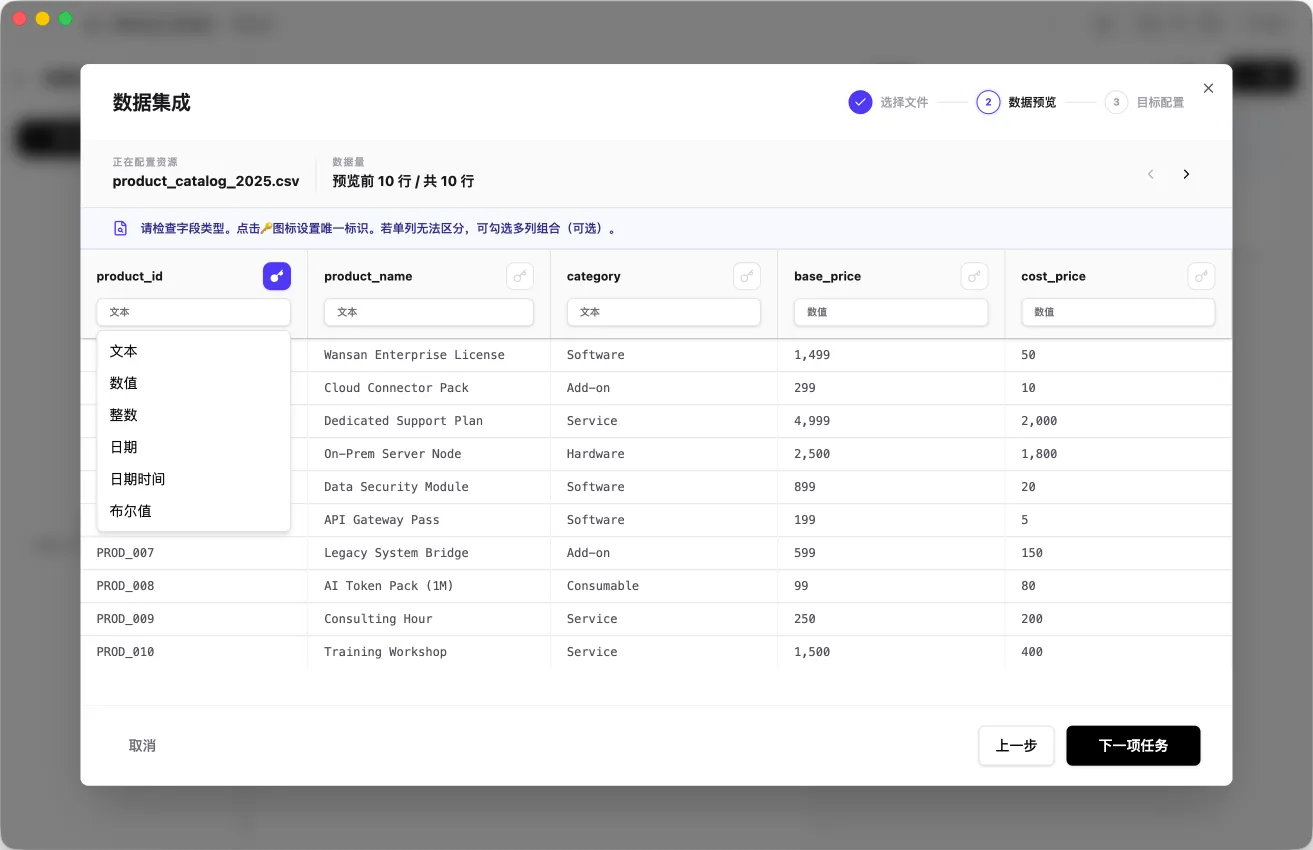The height and width of the screenshot is (850, 1313).
Task: Go back with 上一步 button
Action: click(x=1016, y=746)
